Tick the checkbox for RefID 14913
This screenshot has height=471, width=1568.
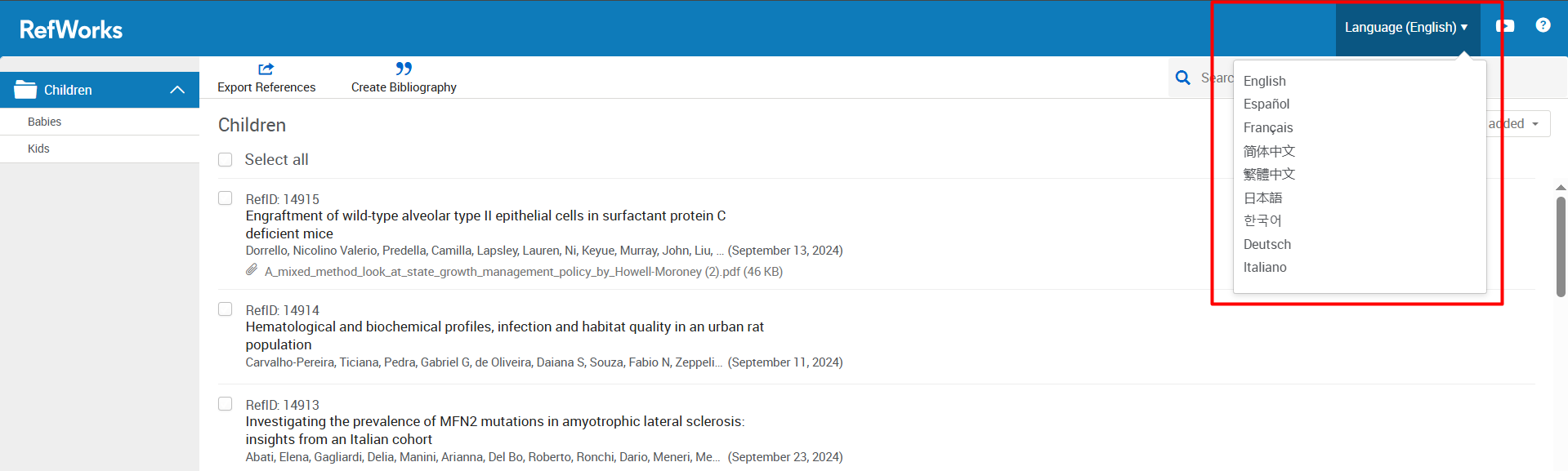226,404
